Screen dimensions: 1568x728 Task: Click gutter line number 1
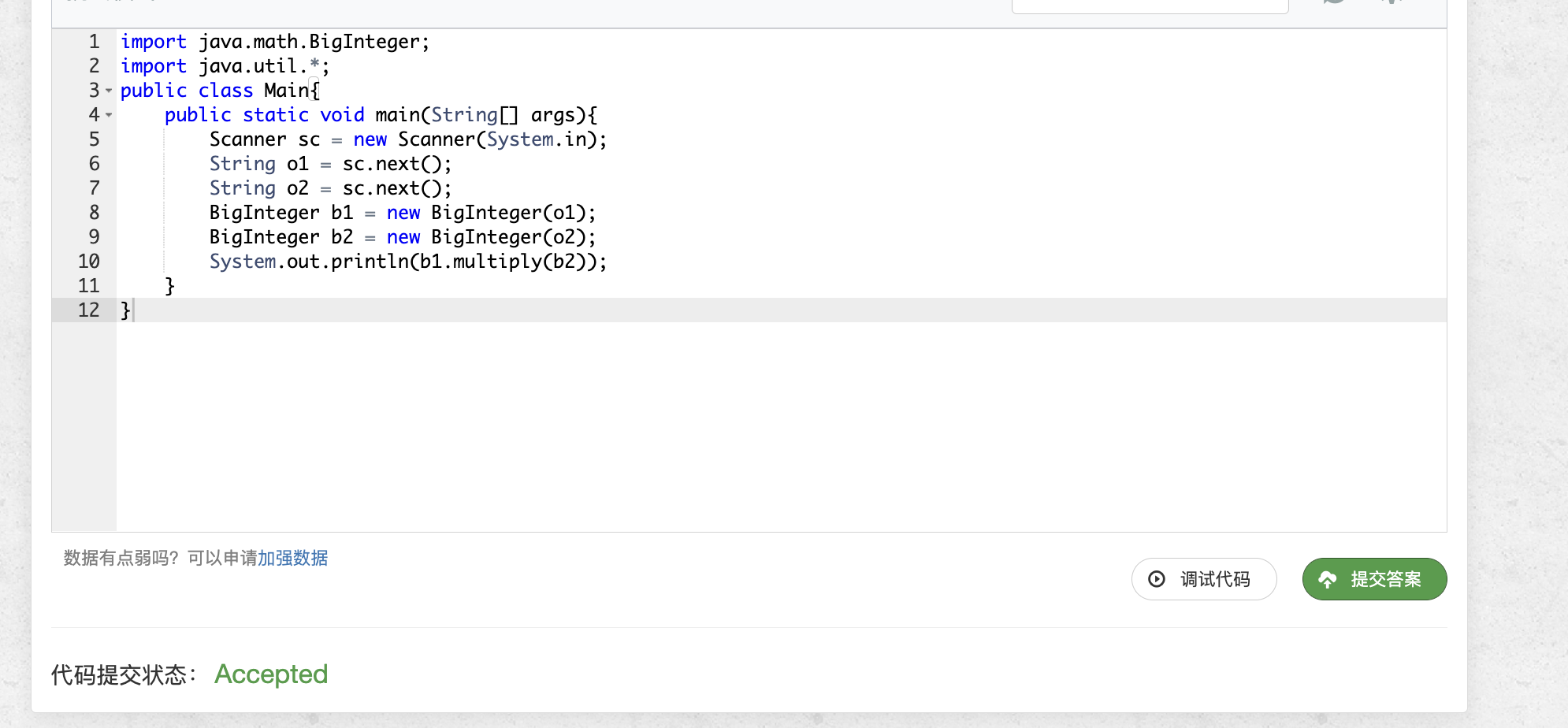(95, 42)
